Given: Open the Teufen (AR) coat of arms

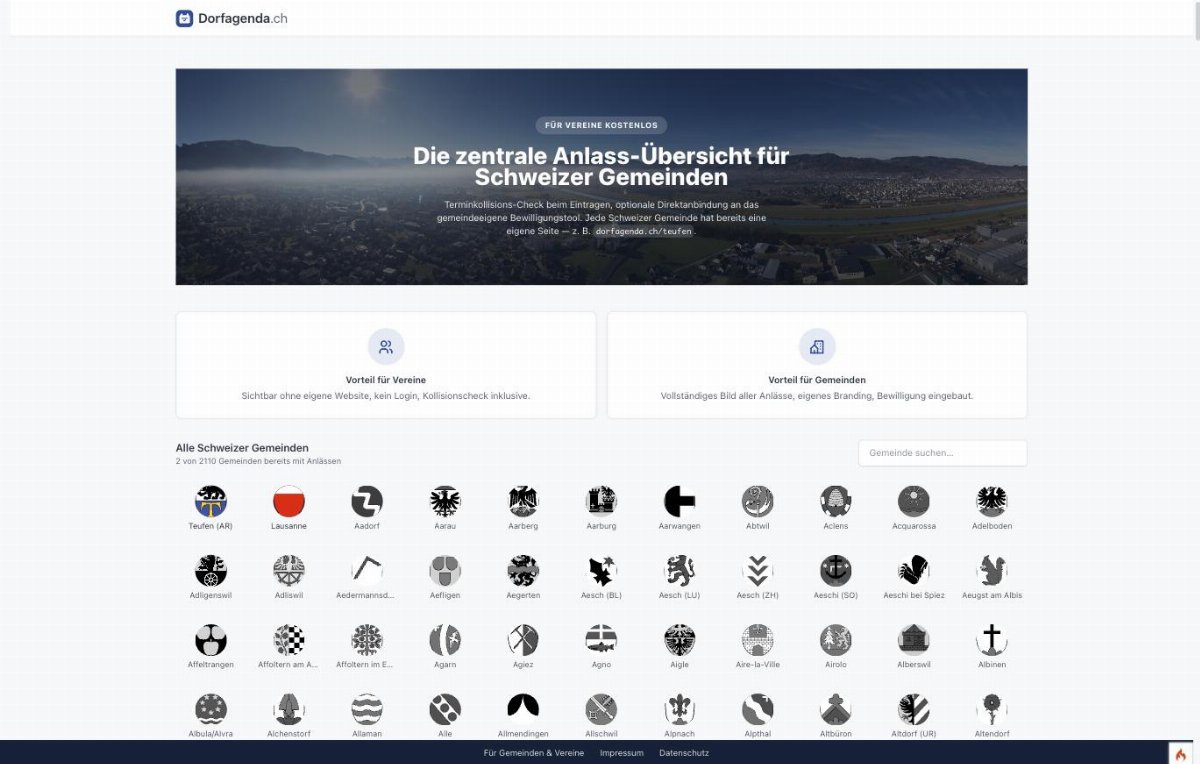Looking at the screenshot, I should pyautogui.click(x=211, y=501).
